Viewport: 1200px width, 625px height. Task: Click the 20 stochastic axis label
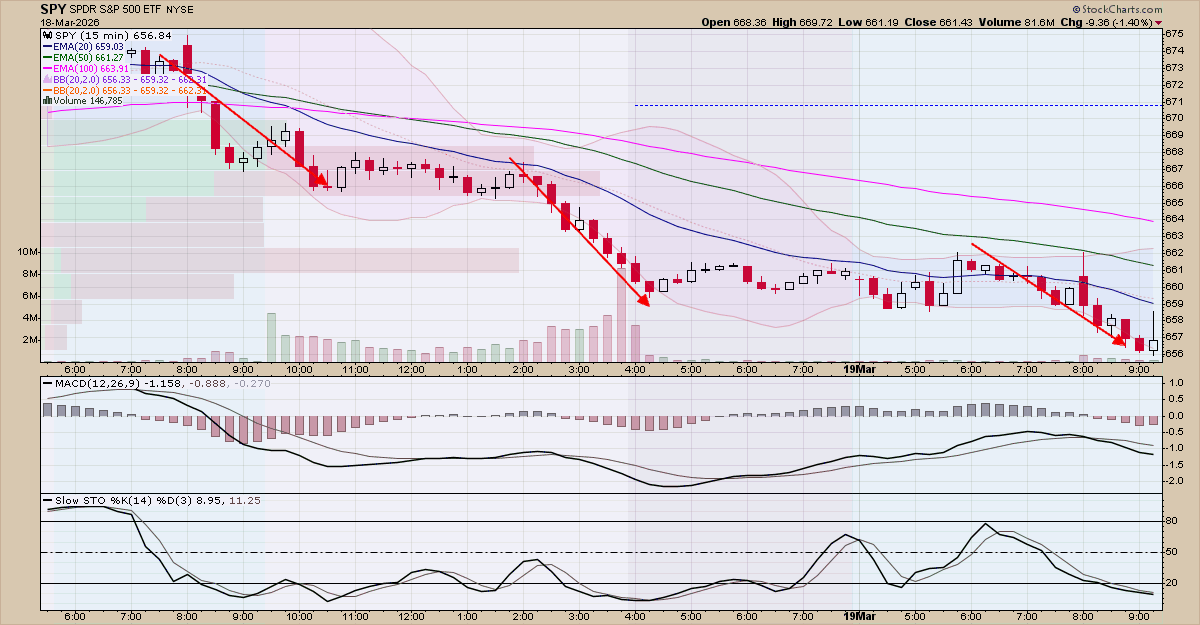pyautogui.click(x=1172, y=583)
